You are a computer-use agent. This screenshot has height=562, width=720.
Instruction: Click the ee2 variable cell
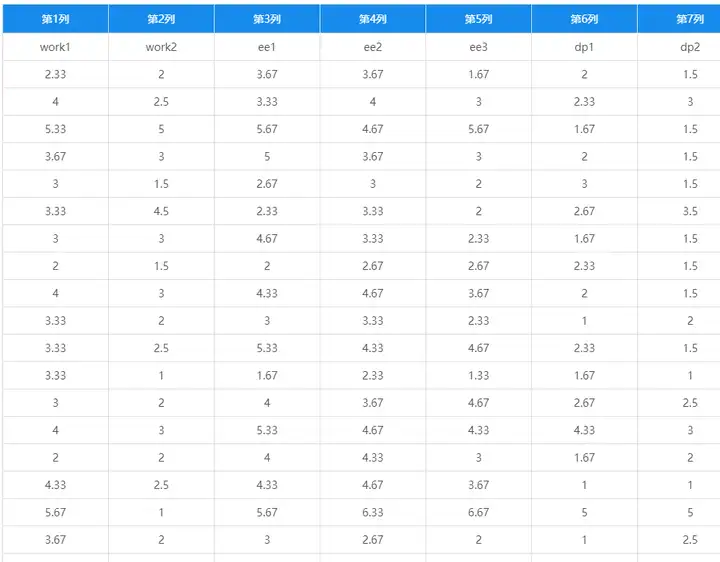pos(373,47)
